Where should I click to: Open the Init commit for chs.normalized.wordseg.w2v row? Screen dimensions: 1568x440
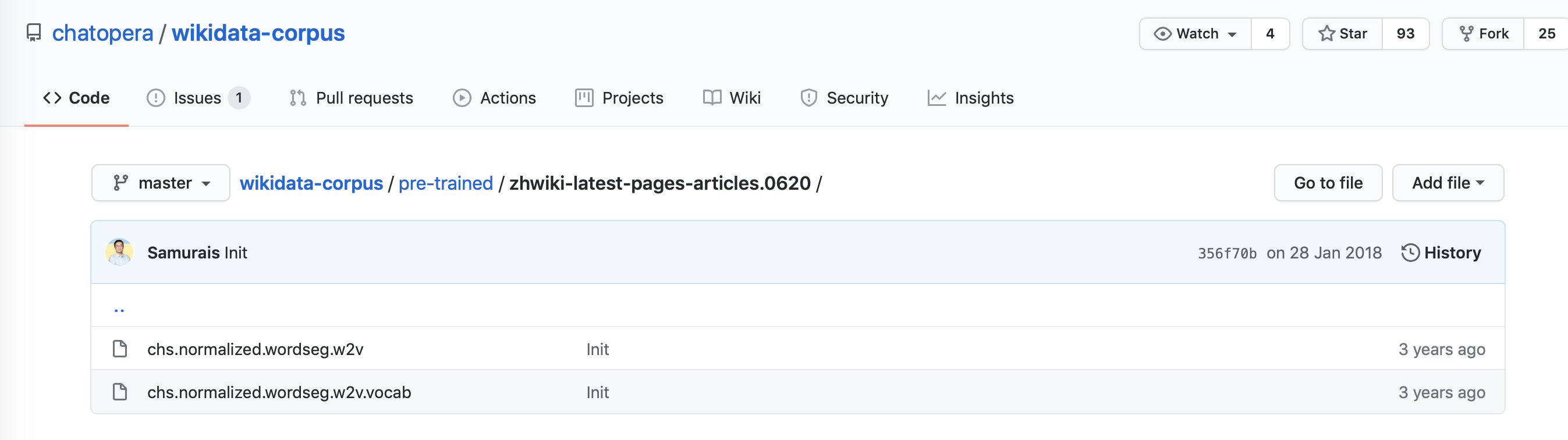(x=597, y=349)
